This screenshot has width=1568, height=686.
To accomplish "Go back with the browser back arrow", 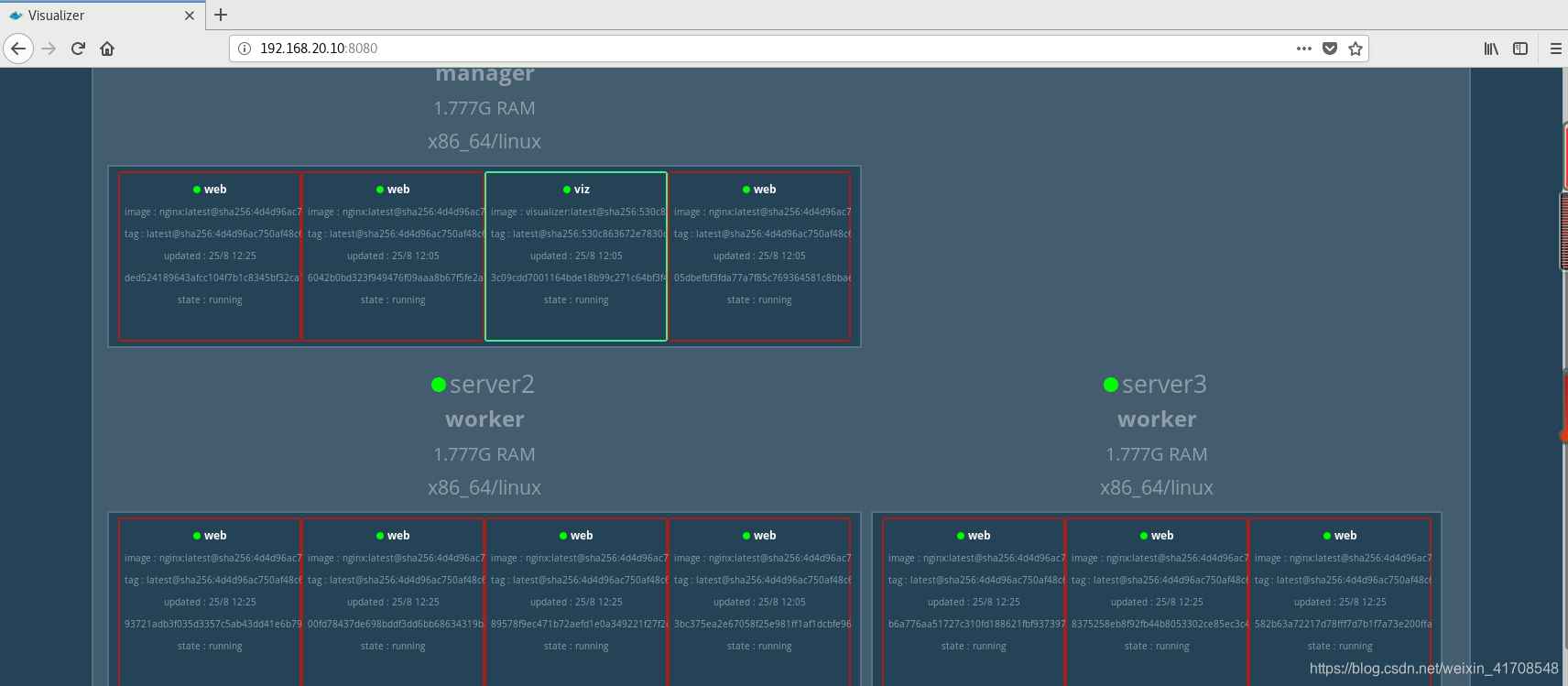I will point(18,49).
